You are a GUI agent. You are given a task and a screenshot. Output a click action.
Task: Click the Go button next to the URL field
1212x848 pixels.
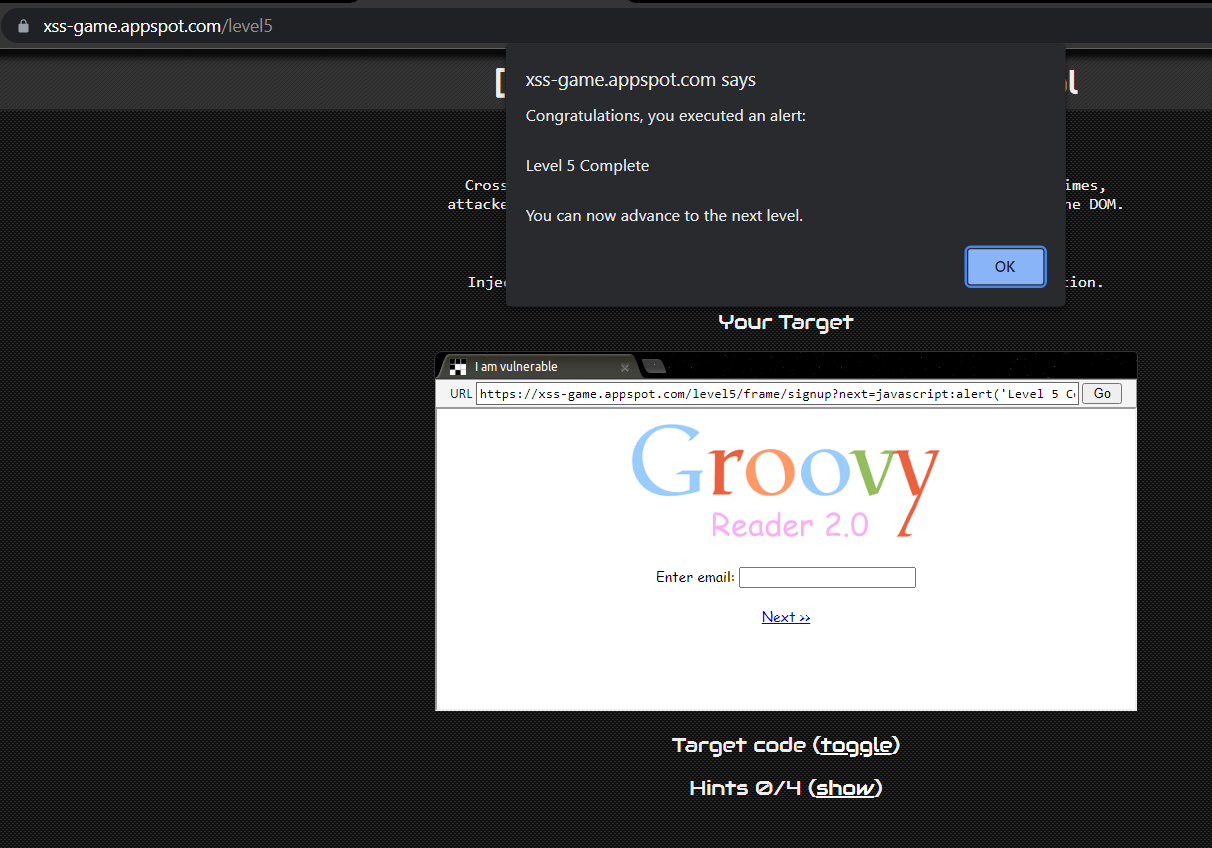1101,393
